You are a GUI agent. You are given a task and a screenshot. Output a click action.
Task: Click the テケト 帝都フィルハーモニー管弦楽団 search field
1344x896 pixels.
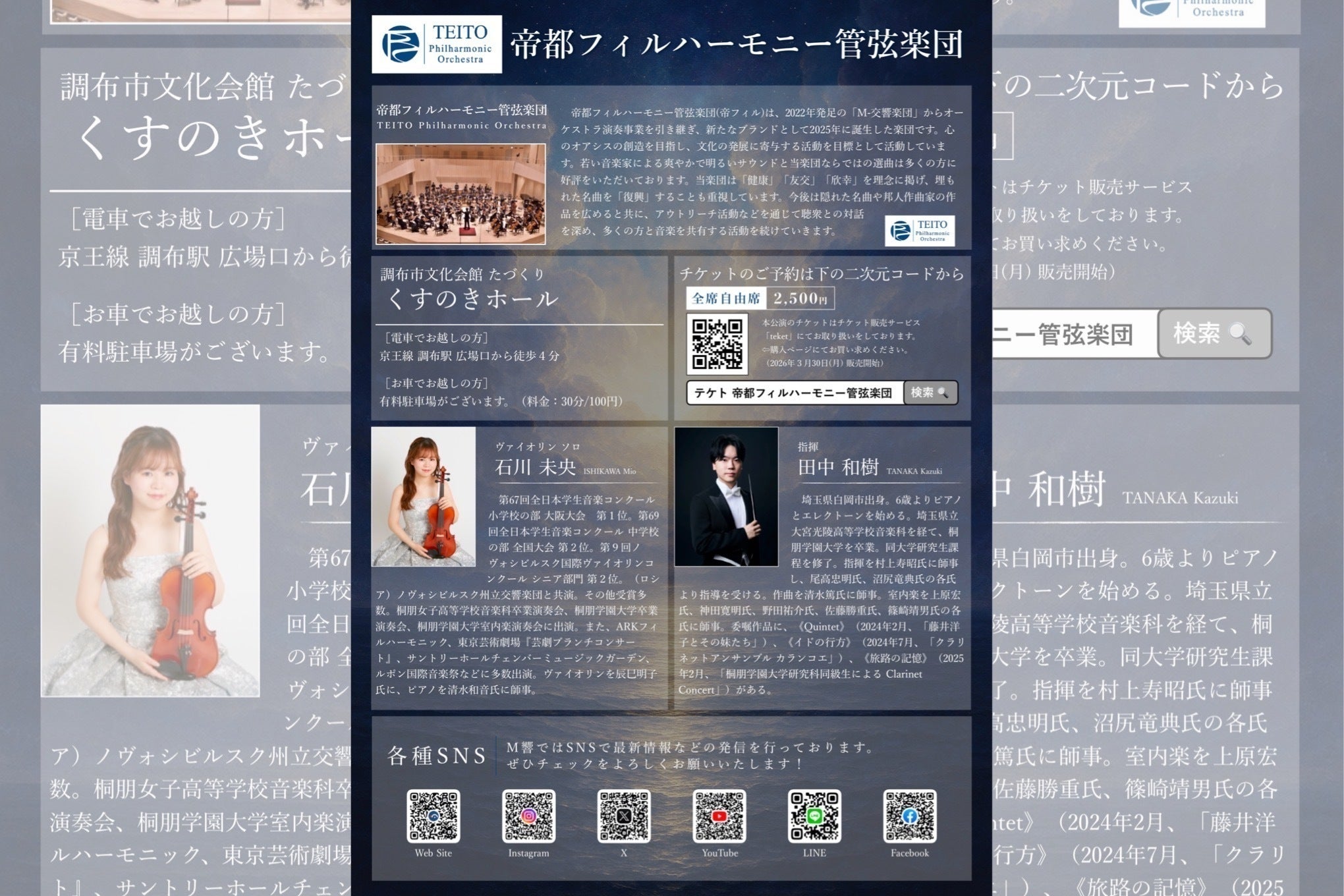[795, 393]
